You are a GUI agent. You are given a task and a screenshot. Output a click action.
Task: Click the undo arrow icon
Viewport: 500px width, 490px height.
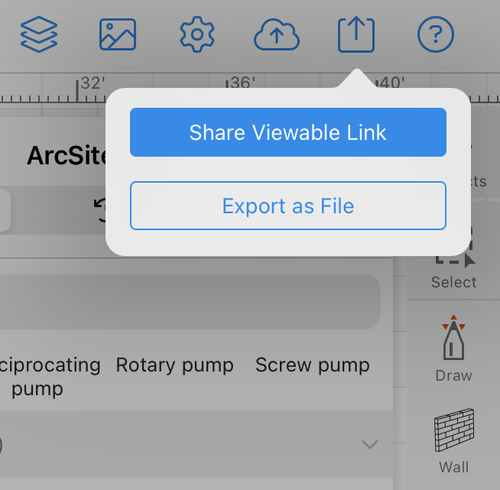pyautogui.click(x=100, y=210)
